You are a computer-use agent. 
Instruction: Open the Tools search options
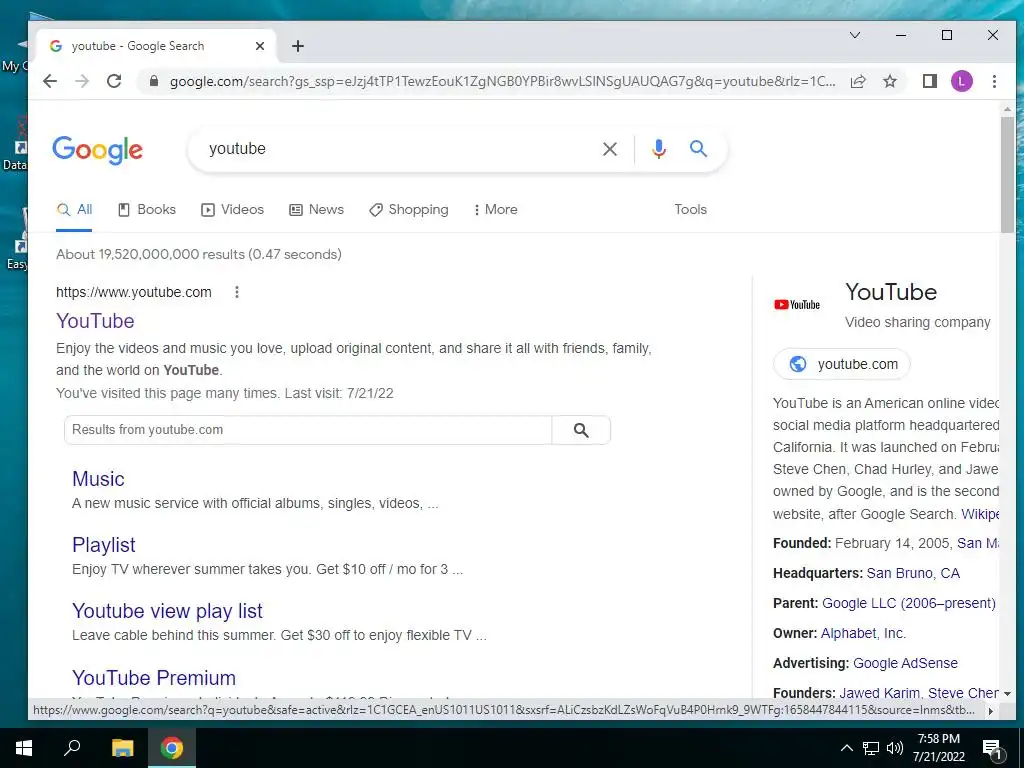[x=690, y=210]
